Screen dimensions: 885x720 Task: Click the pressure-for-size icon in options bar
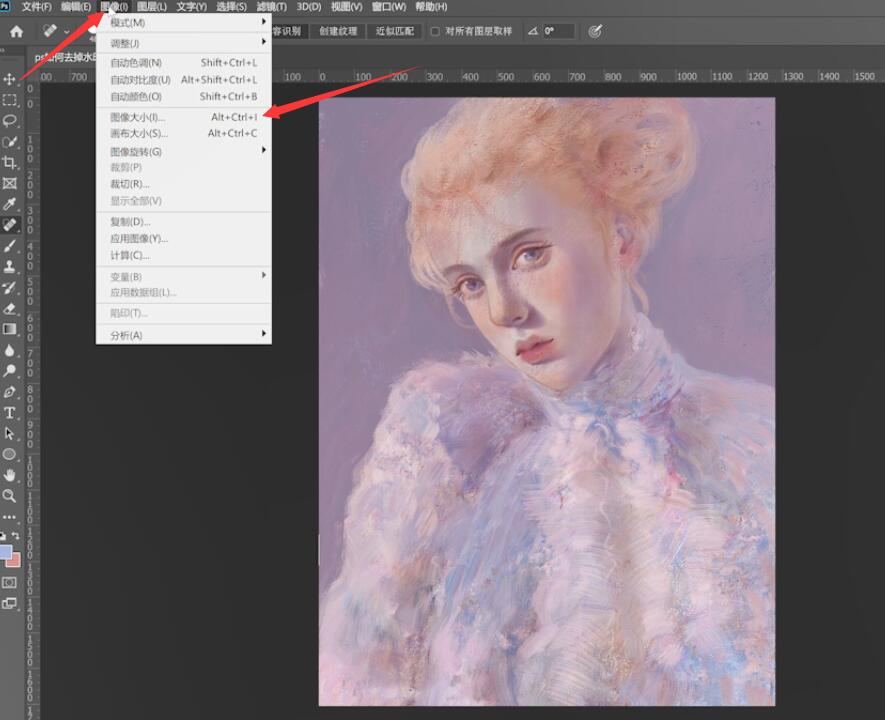(594, 32)
